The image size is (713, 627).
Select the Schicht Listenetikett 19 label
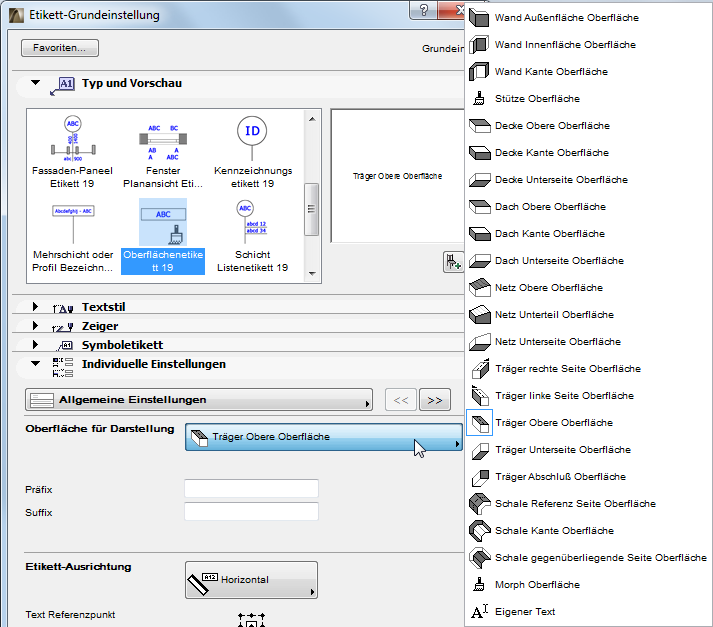[252, 237]
